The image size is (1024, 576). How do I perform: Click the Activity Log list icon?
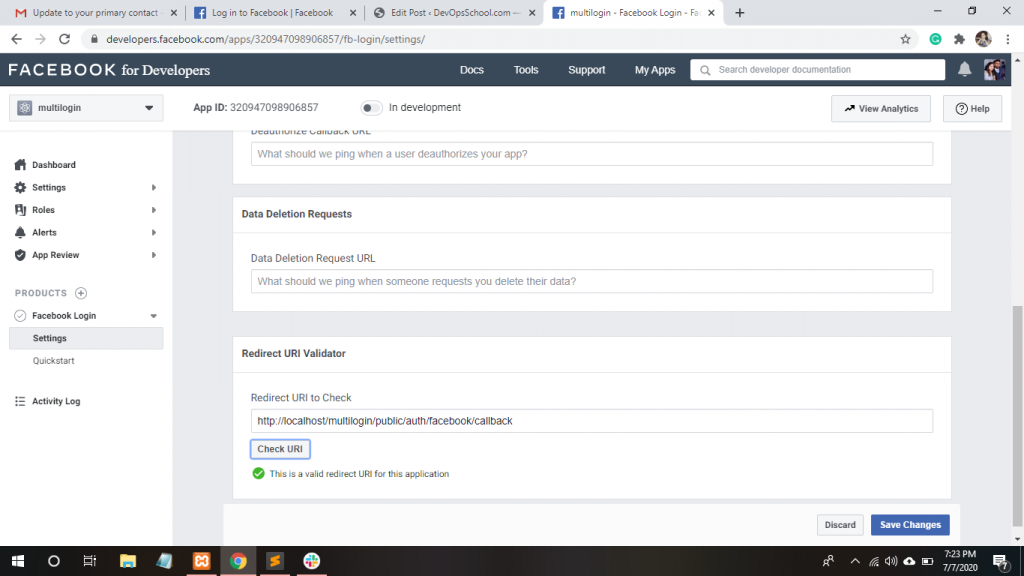pos(20,401)
